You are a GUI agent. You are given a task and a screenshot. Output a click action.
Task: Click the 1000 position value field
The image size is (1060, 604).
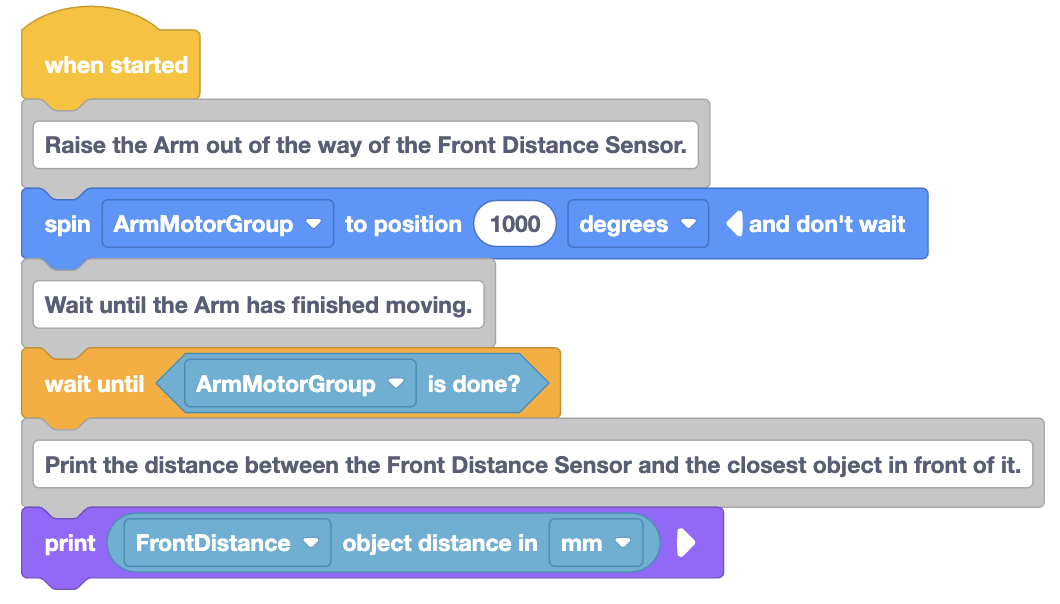pos(515,224)
